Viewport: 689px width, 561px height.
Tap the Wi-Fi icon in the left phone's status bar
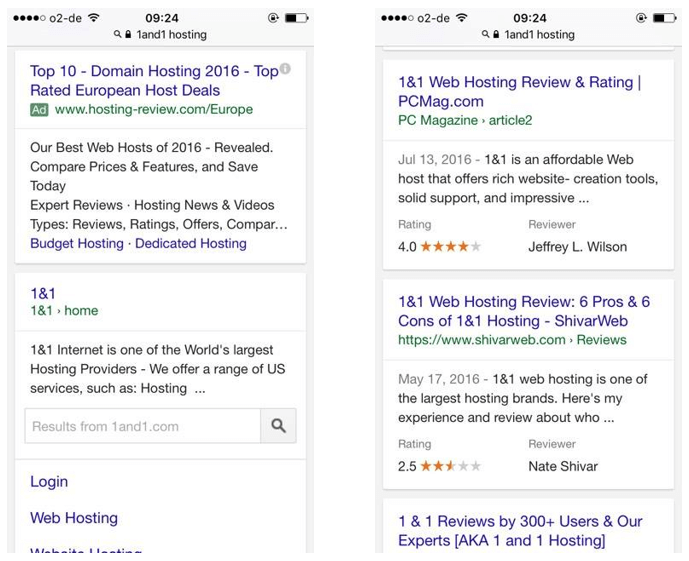[94, 18]
